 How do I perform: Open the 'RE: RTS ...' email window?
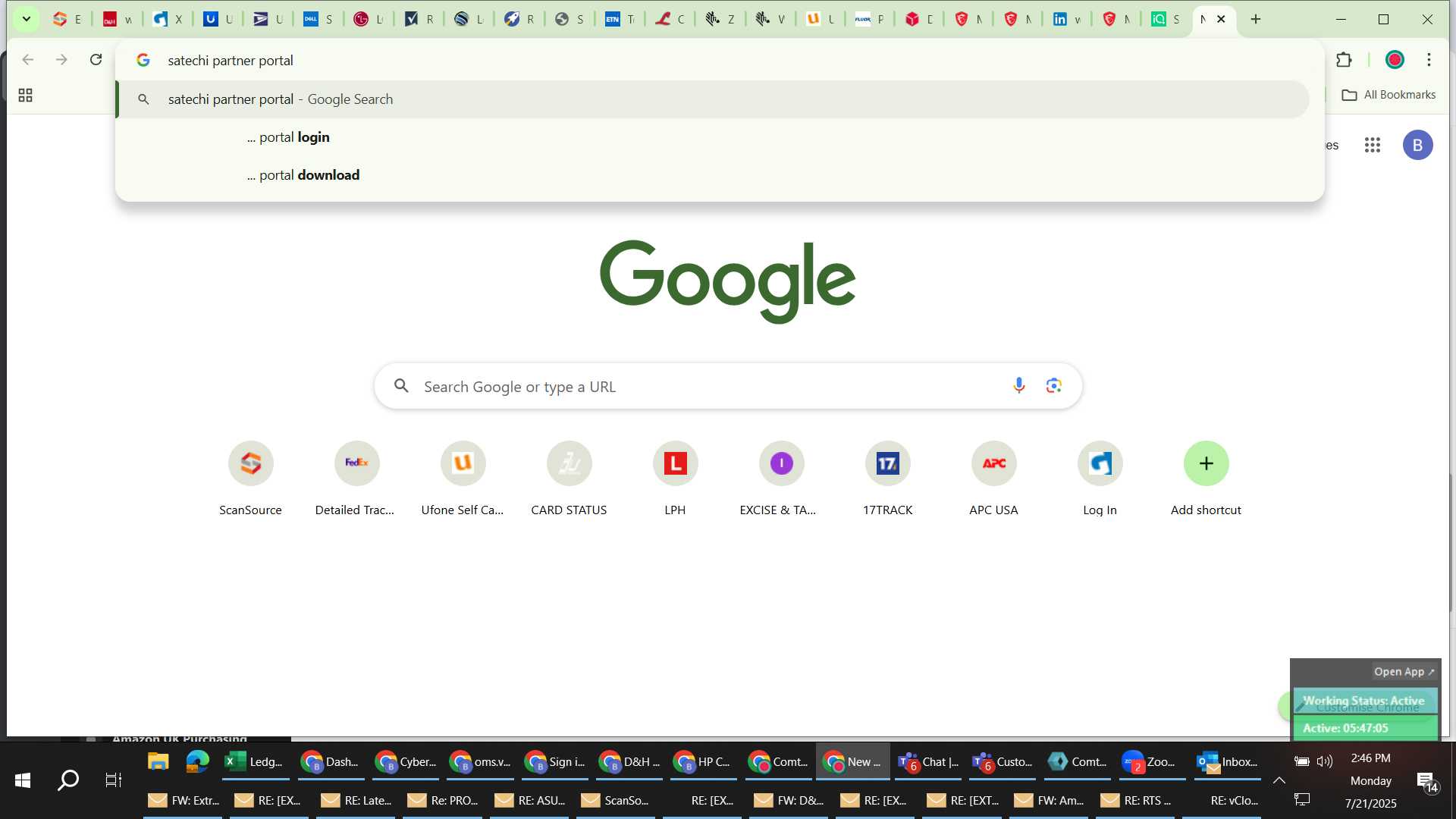(1135, 801)
